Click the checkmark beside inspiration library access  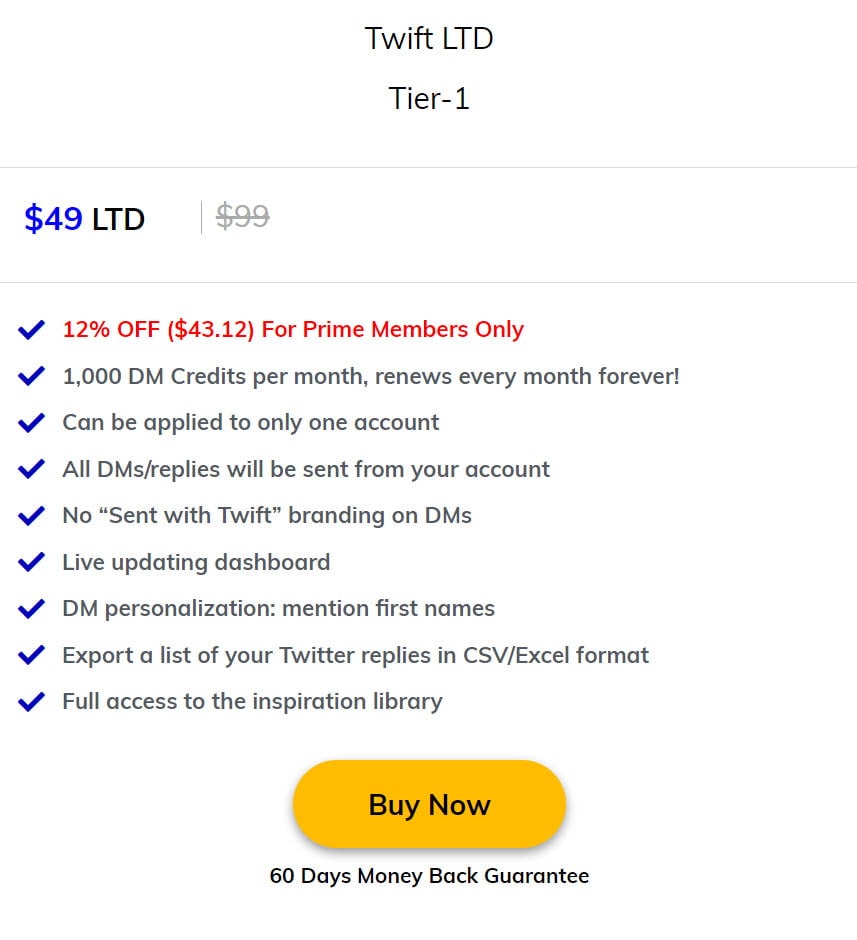pyautogui.click(x=31, y=701)
